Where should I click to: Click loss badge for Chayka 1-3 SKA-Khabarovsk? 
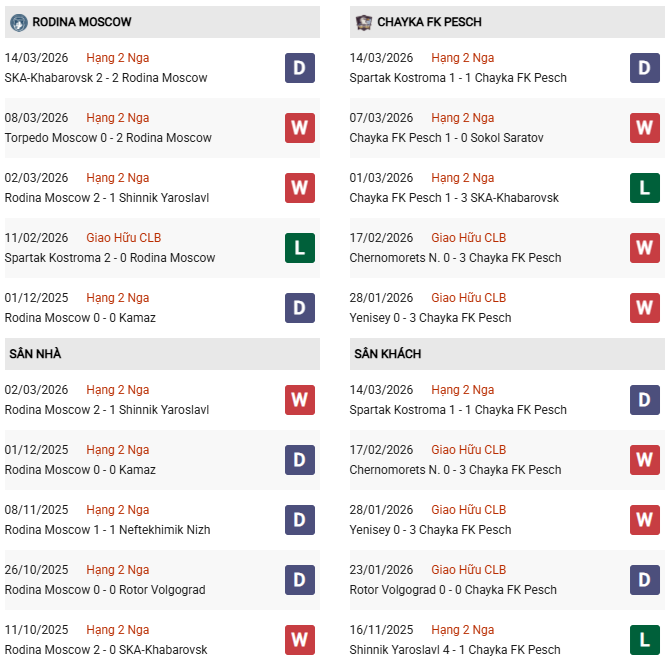pyautogui.click(x=645, y=188)
